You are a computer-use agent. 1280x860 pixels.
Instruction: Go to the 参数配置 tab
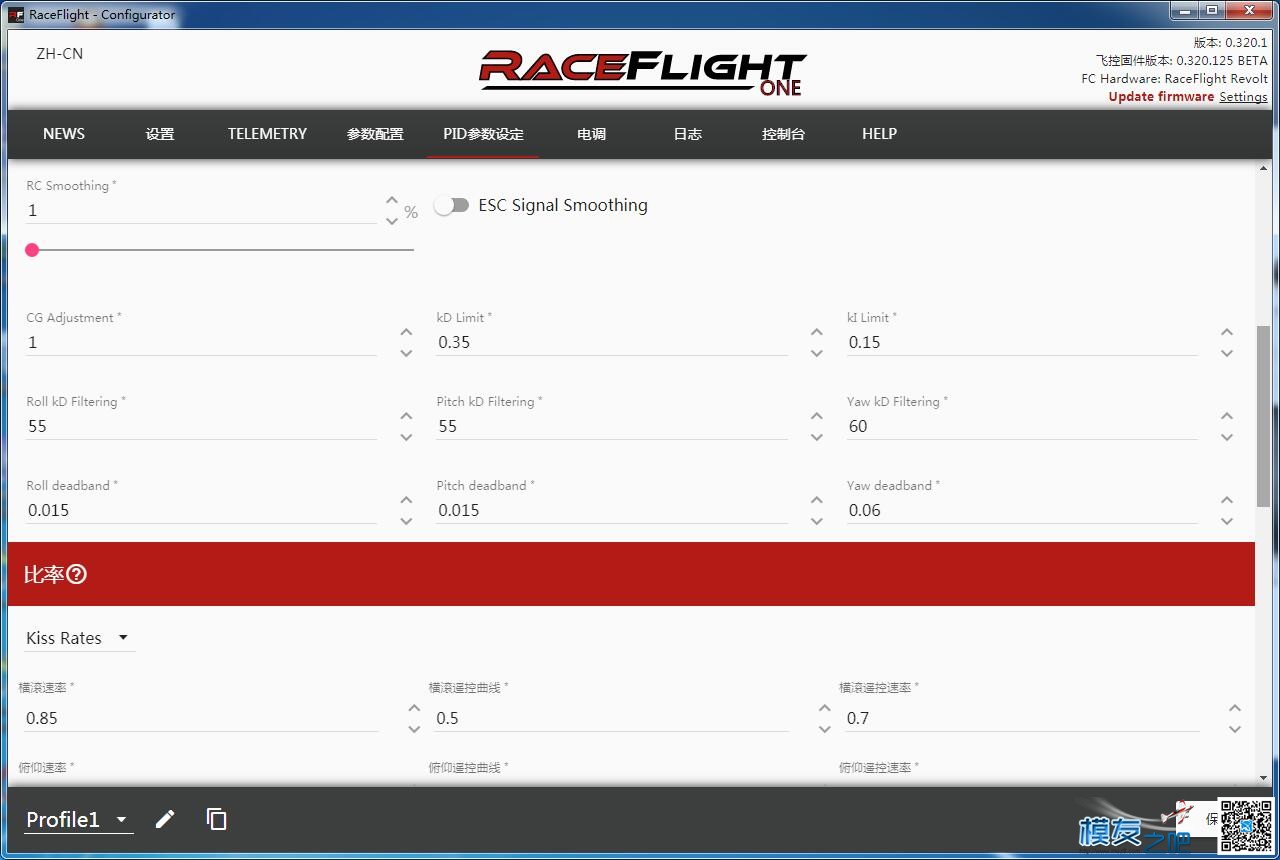point(375,134)
